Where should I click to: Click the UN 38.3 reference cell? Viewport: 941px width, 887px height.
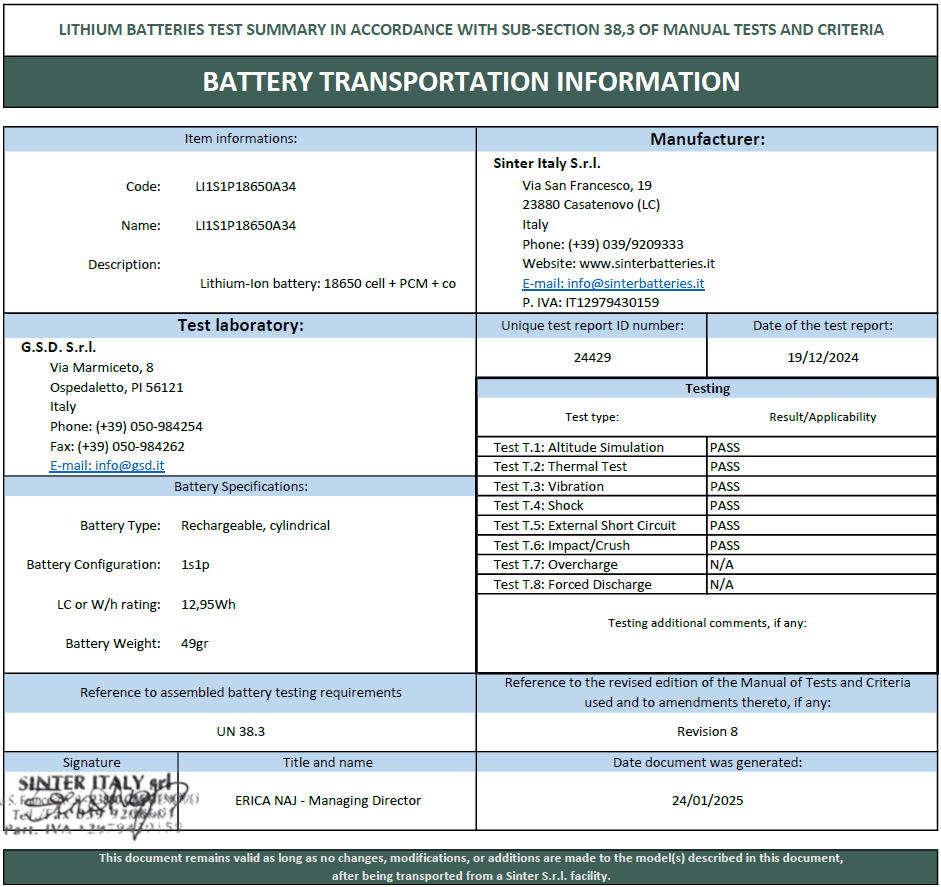tap(240, 732)
